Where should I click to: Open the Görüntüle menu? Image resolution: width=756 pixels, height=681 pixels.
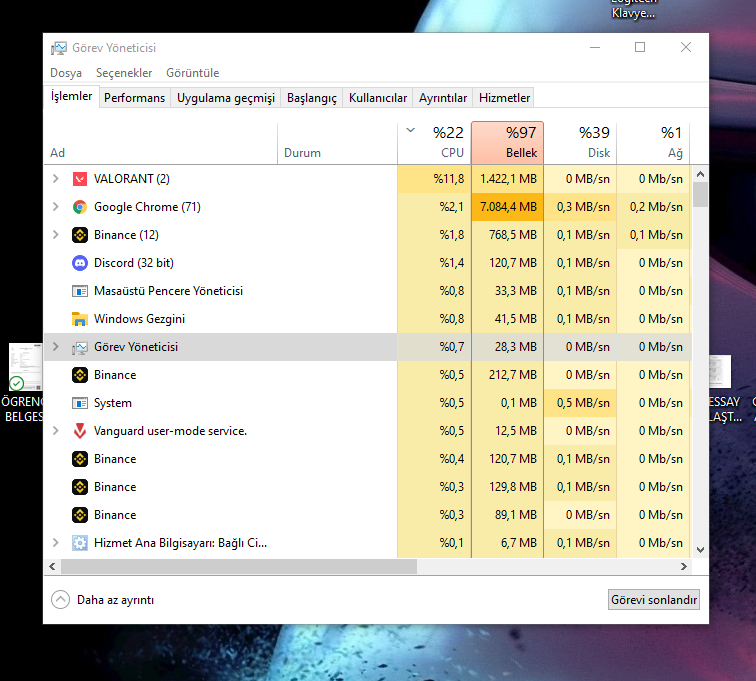click(x=192, y=73)
